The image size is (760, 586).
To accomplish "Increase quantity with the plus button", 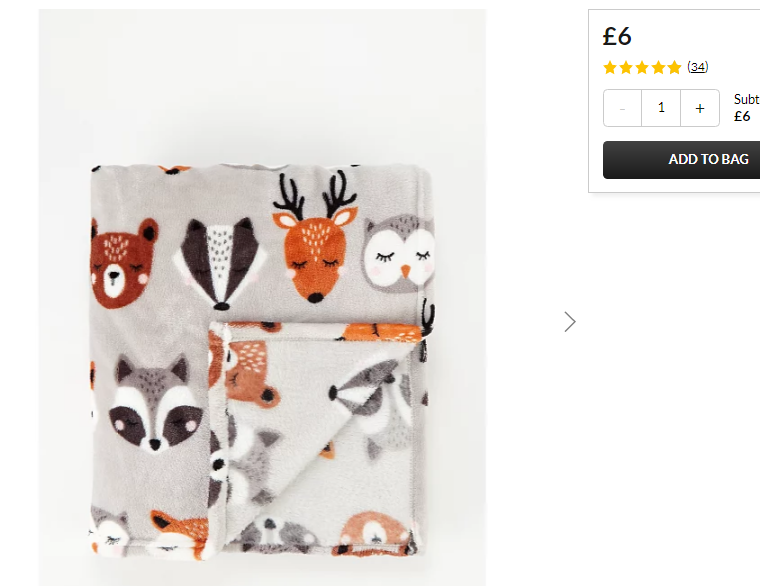I will [x=700, y=108].
